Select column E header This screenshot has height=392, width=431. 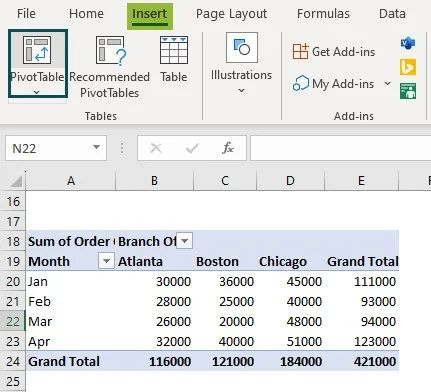coord(361,181)
